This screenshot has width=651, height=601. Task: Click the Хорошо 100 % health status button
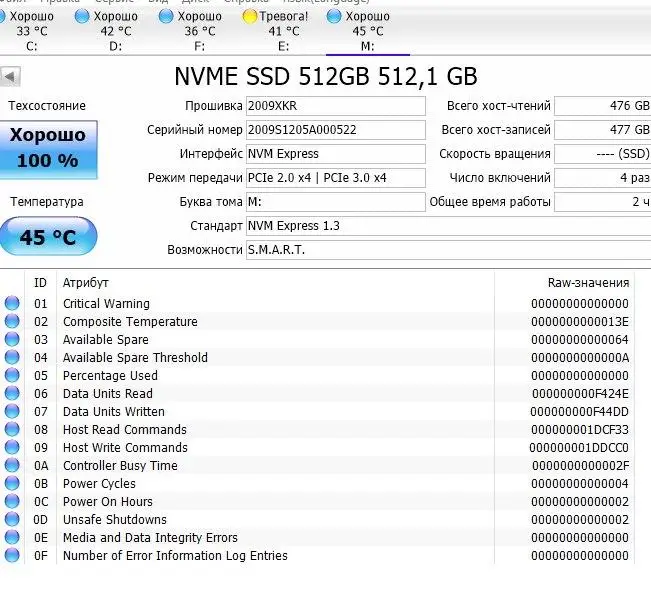[x=49, y=149]
